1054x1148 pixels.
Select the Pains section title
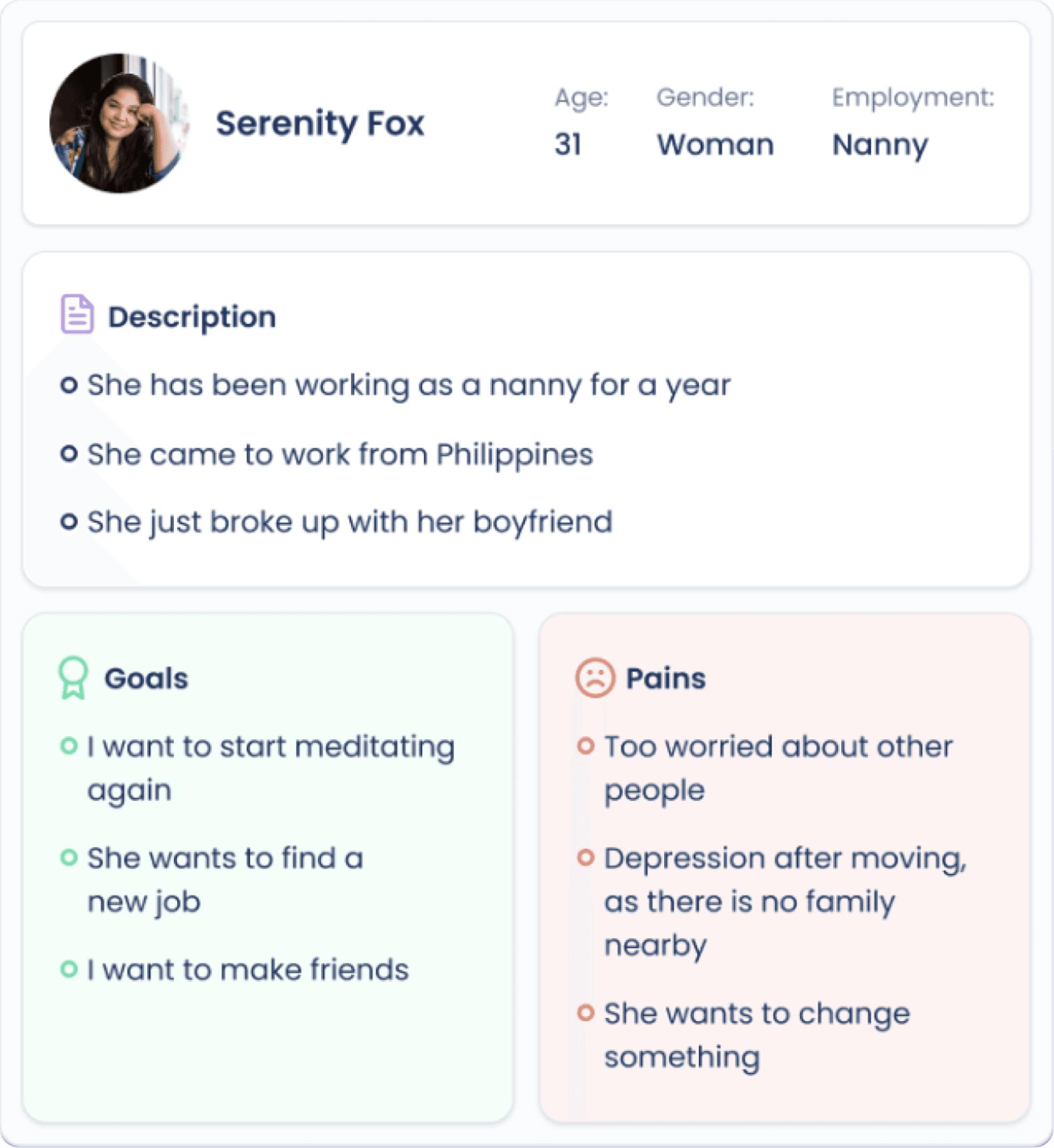click(666, 679)
